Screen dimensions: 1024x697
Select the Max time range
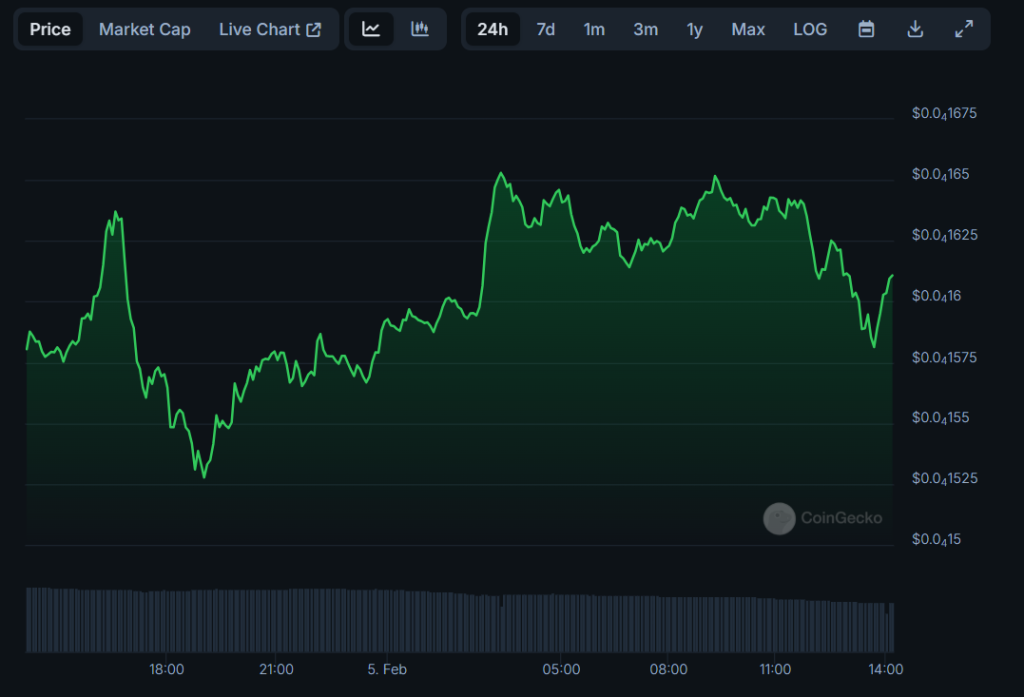pos(748,29)
